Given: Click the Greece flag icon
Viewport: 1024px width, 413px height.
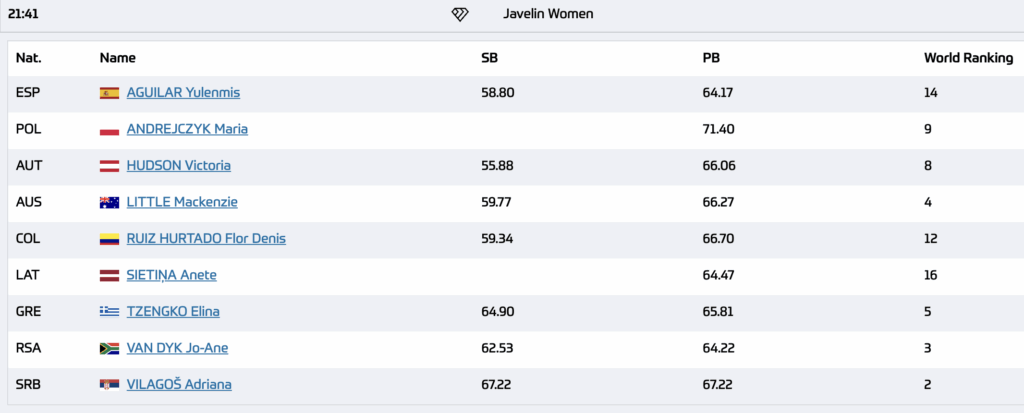Looking at the screenshot, I should 109,312.
